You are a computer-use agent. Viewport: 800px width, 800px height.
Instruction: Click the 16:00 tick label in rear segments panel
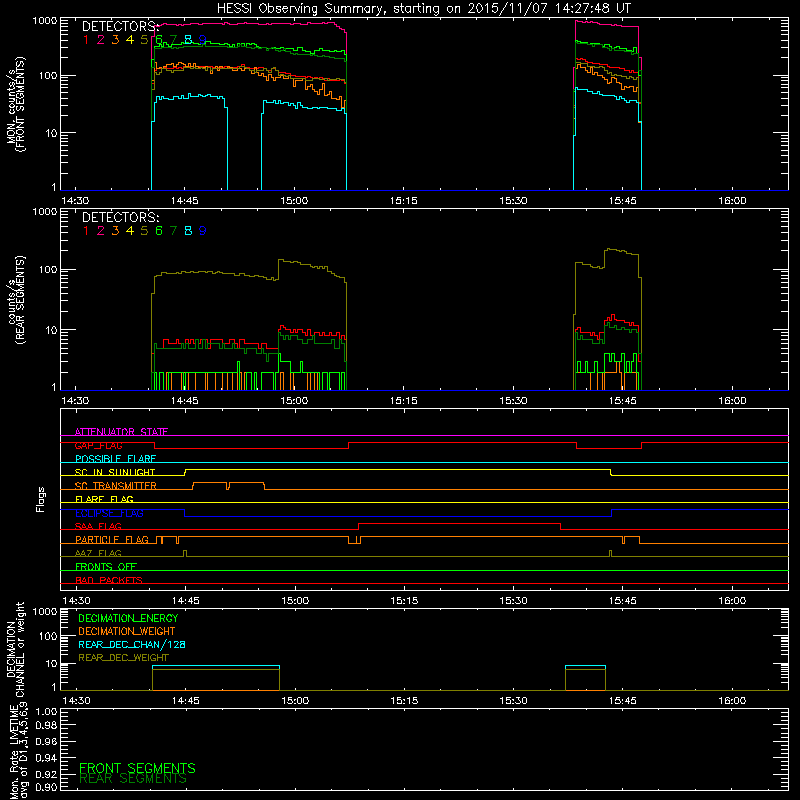(732, 401)
